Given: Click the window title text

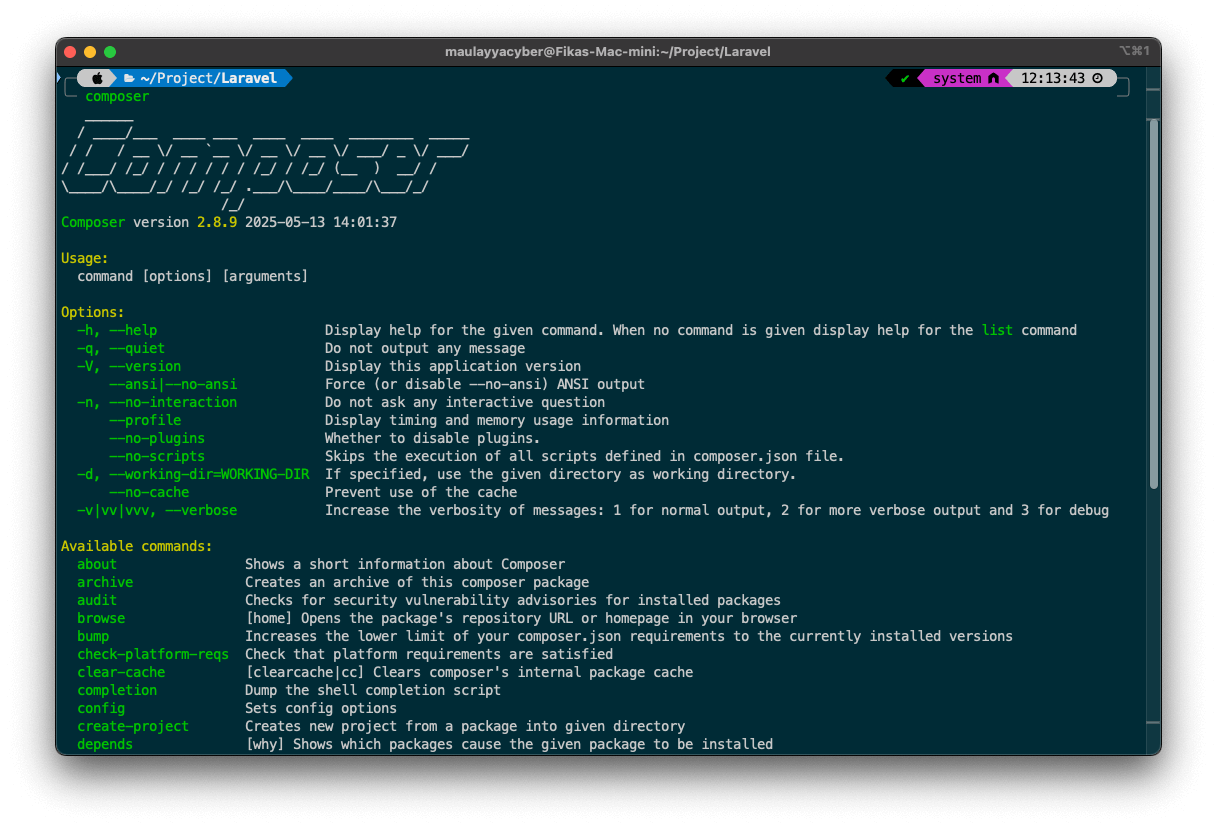Looking at the screenshot, I should pos(608,52).
